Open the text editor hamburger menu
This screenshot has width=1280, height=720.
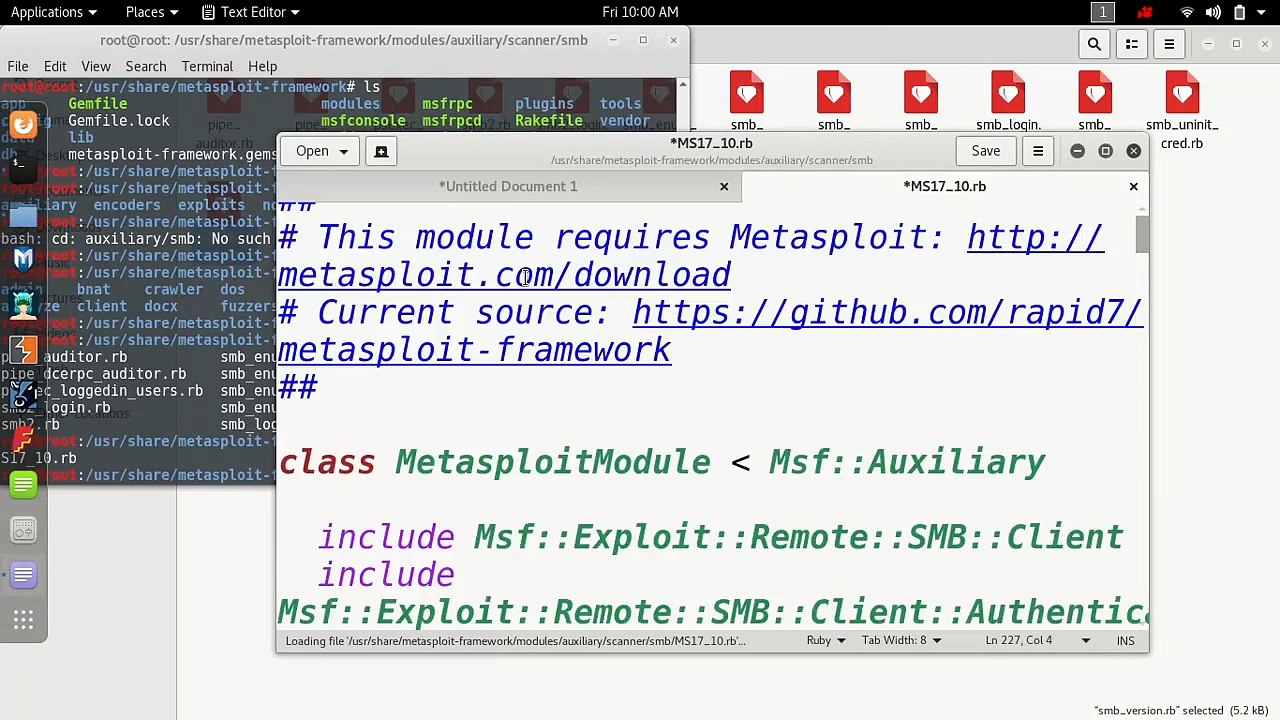(x=1038, y=151)
